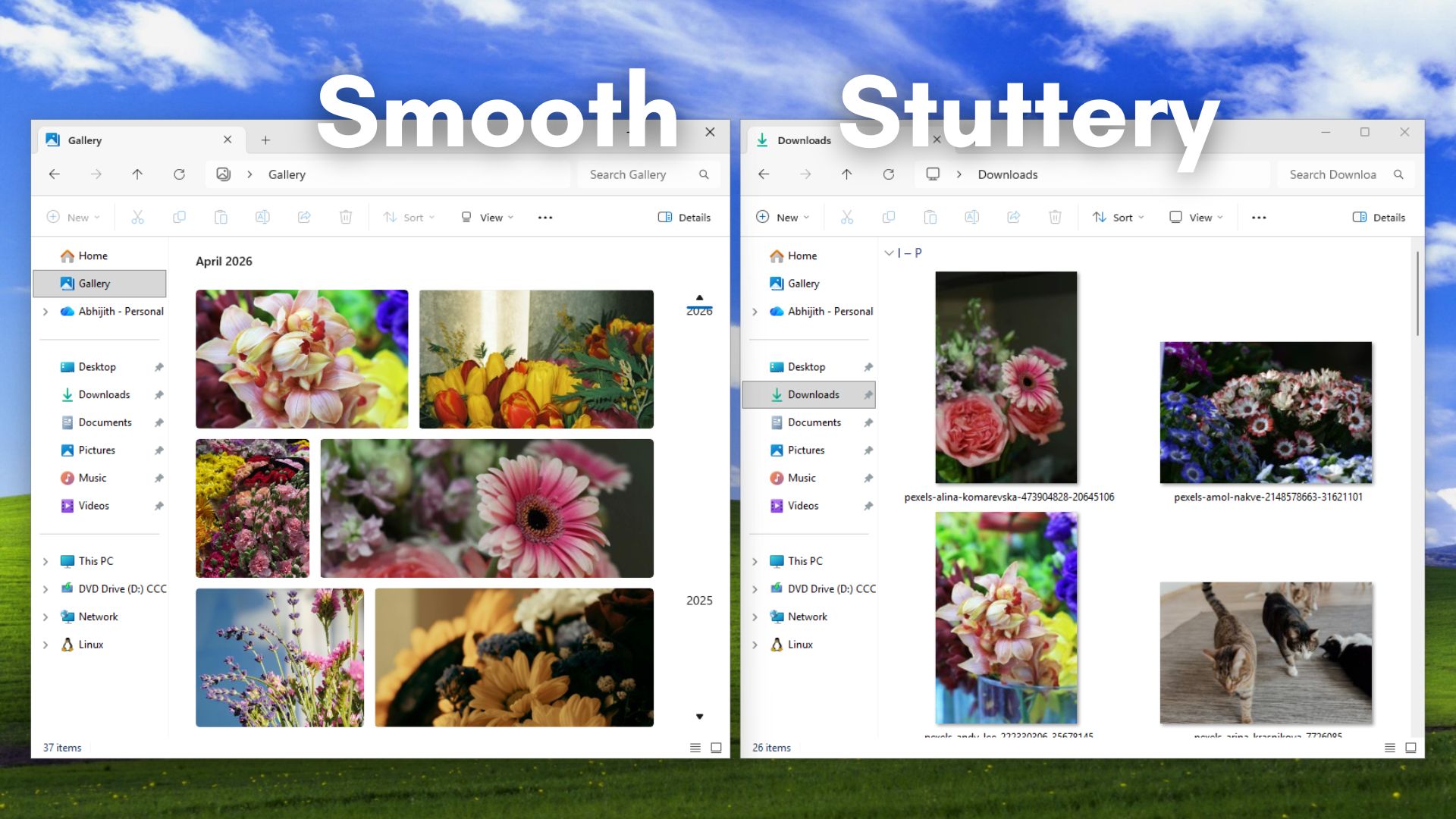Select the Rename icon in the Gallery toolbar
Screen dimensions: 1456x819
[262, 217]
